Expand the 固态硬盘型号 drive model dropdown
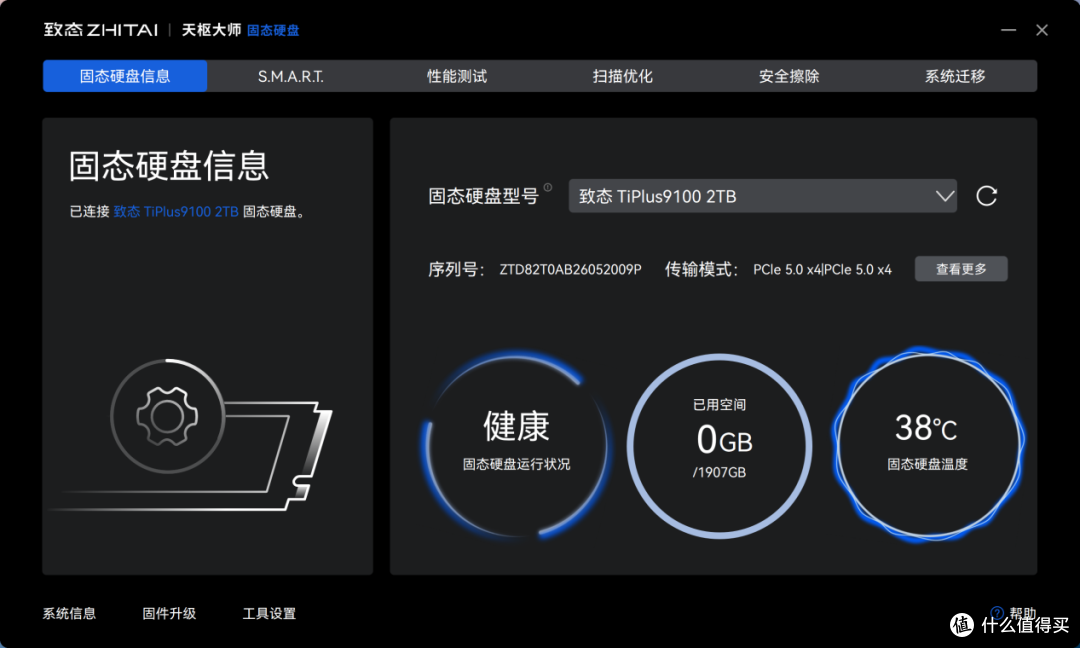 coord(762,196)
